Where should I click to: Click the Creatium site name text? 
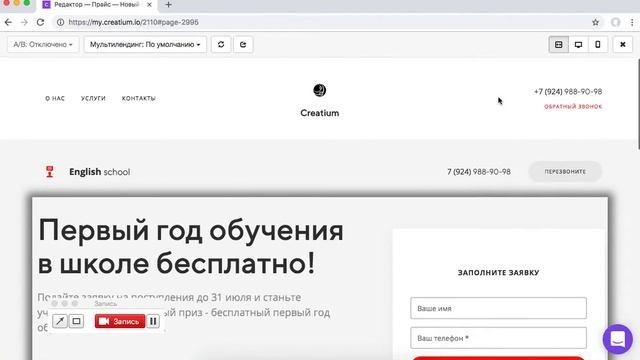pos(320,113)
